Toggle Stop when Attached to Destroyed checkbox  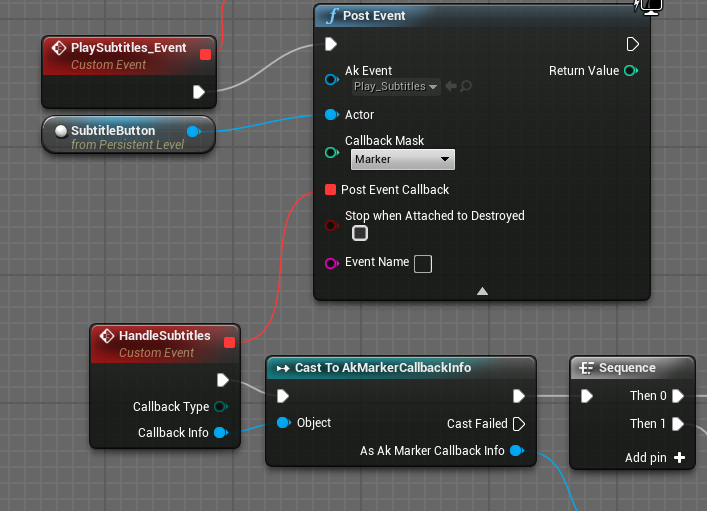[x=360, y=233]
